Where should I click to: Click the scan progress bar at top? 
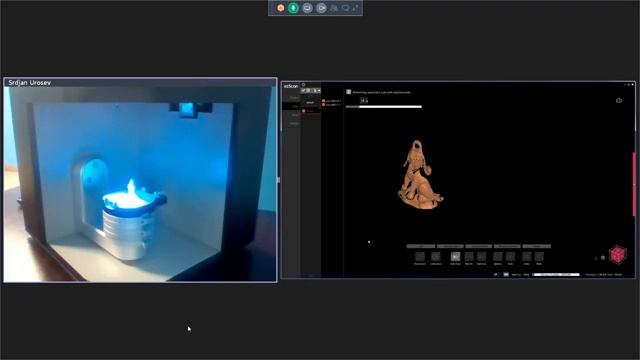pyautogui.click(x=384, y=107)
